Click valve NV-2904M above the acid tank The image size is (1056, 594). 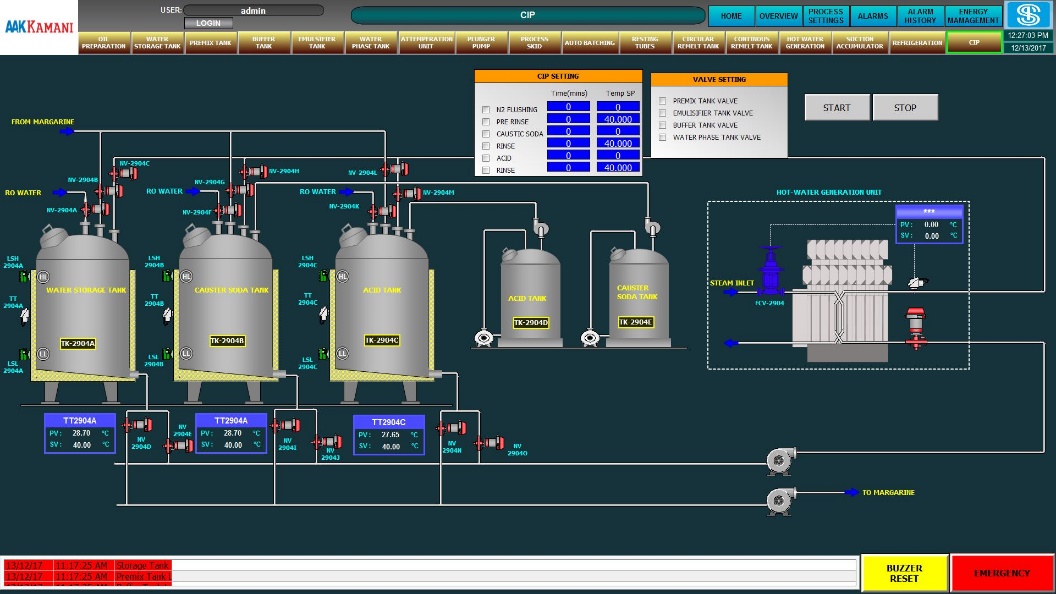coord(412,192)
